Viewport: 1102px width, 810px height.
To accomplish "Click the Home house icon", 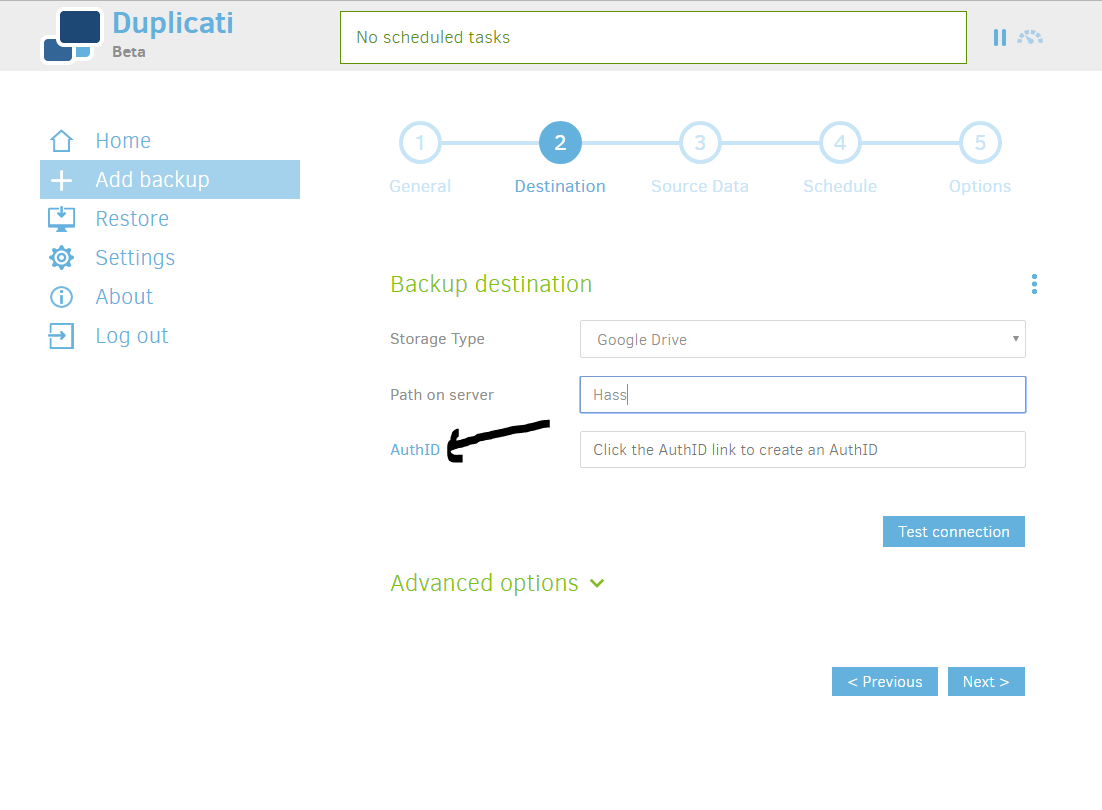I will coord(61,141).
